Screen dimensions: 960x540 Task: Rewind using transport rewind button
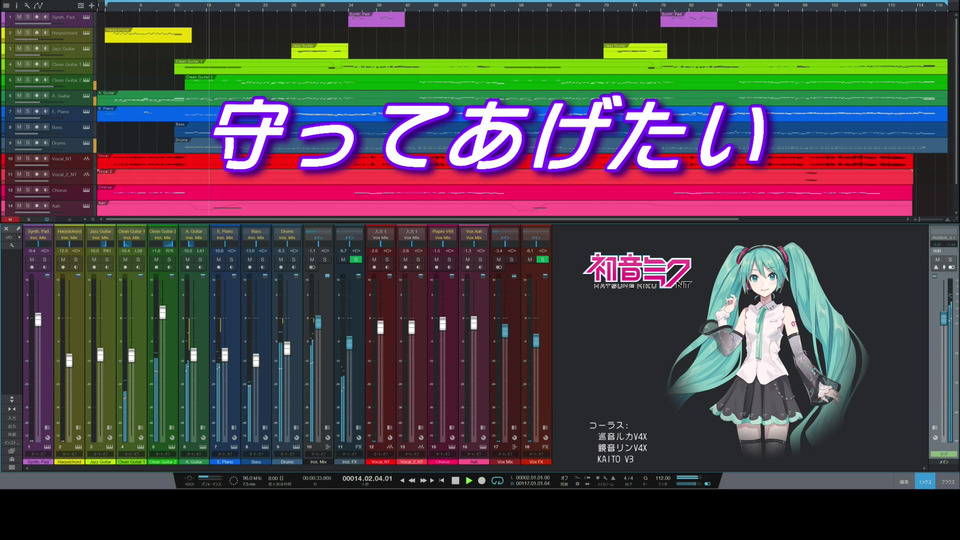412,481
